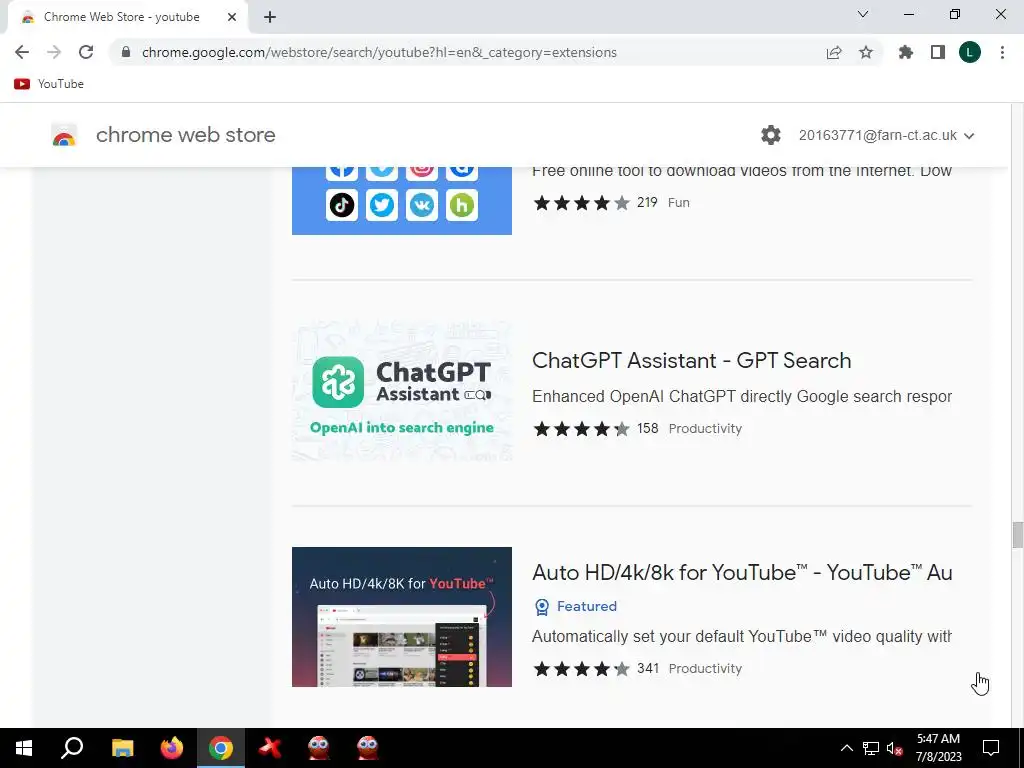The width and height of the screenshot is (1024, 768).
Task: Bookmark this page with the star icon
Action: tap(866, 52)
